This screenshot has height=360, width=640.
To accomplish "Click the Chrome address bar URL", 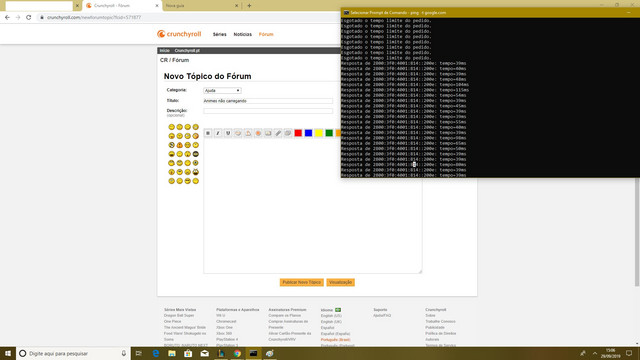I will (x=94, y=18).
